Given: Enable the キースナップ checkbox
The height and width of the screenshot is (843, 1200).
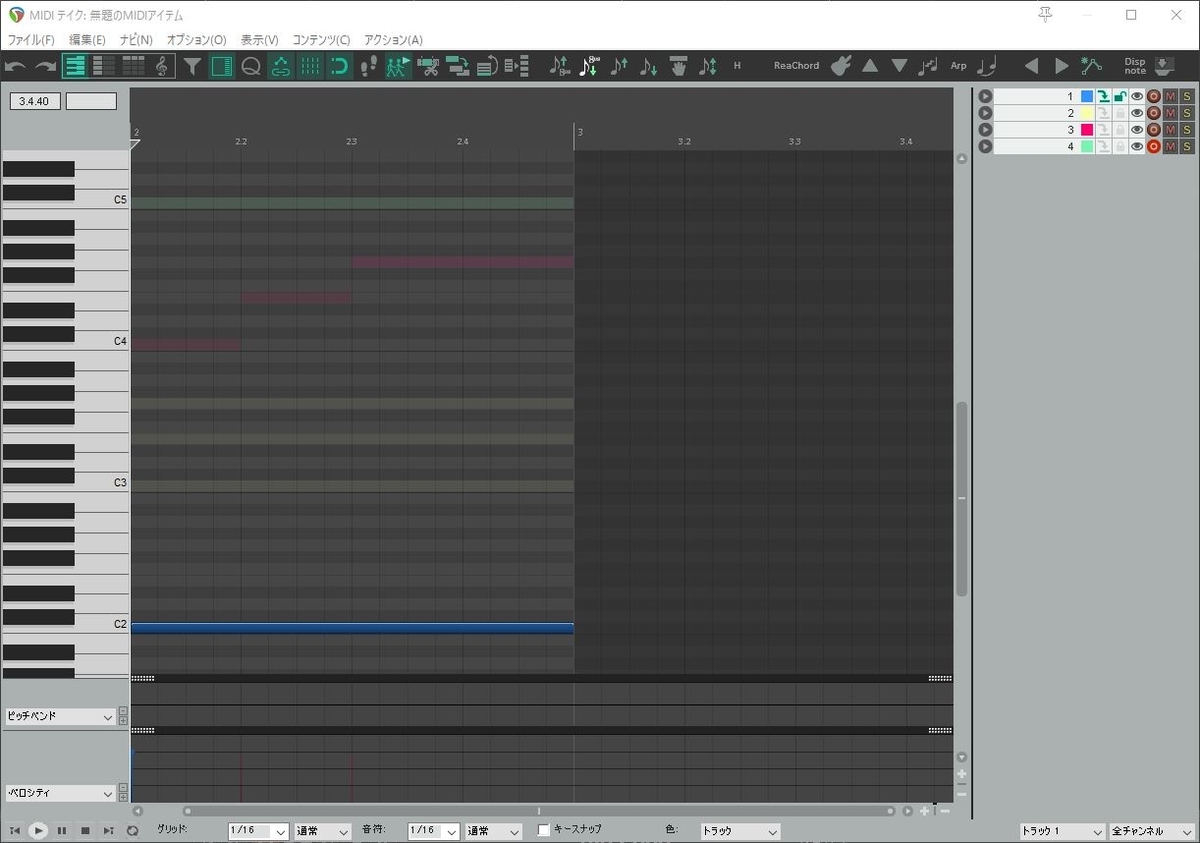Looking at the screenshot, I should [x=544, y=830].
